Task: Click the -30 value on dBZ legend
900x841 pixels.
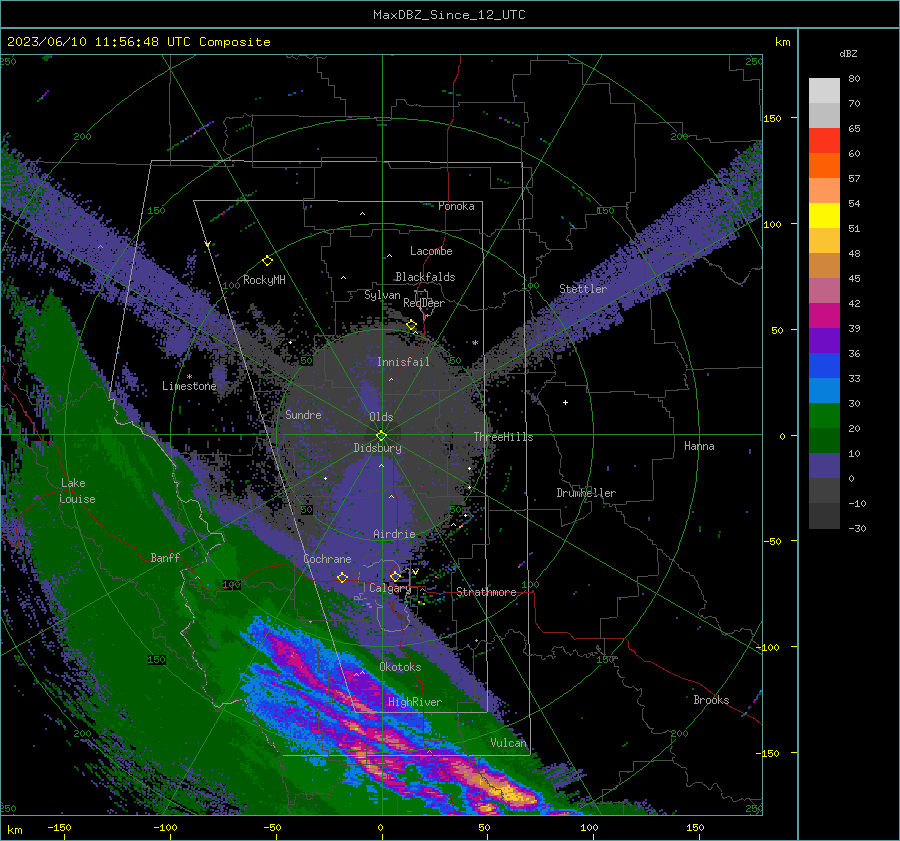Action: (857, 529)
